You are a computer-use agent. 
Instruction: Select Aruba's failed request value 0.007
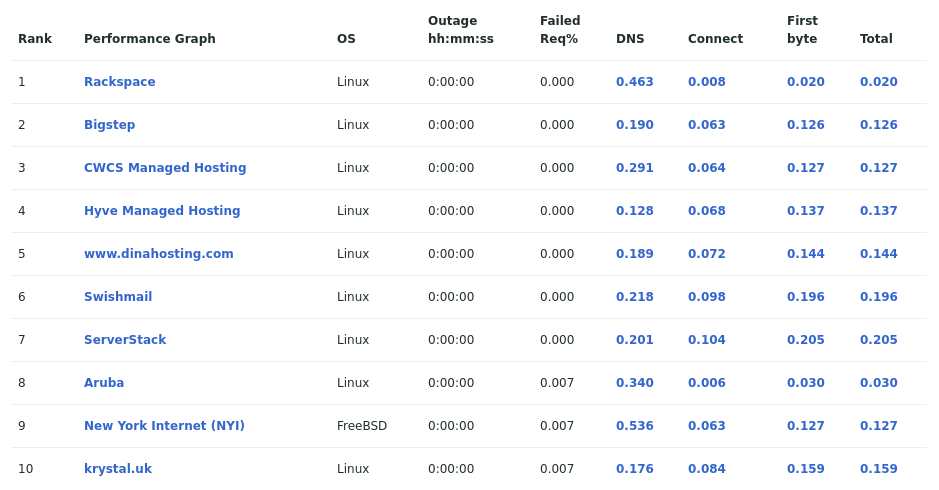click(x=557, y=383)
